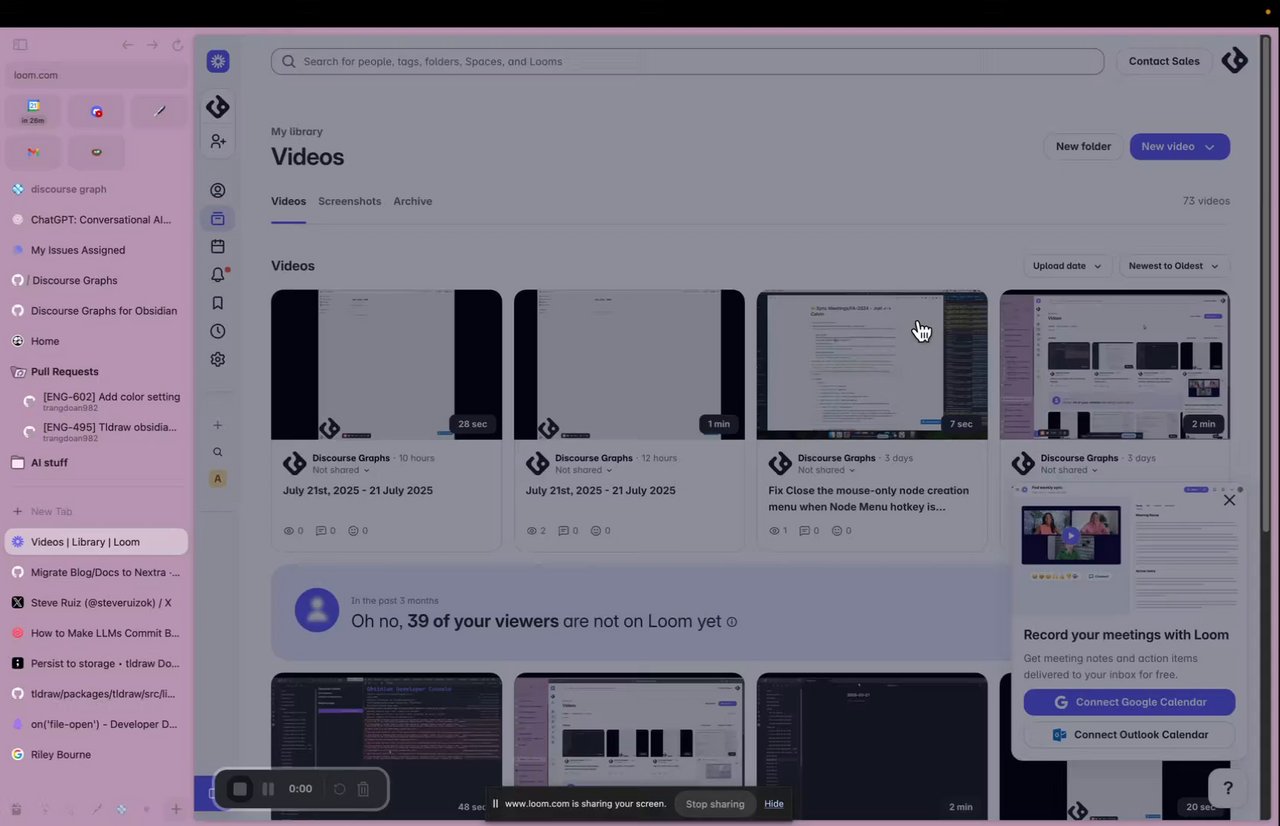Open the pinned Gmail tab
Image resolution: width=1280 pixels, height=826 pixels.
pyautogui.click(x=33, y=152)
